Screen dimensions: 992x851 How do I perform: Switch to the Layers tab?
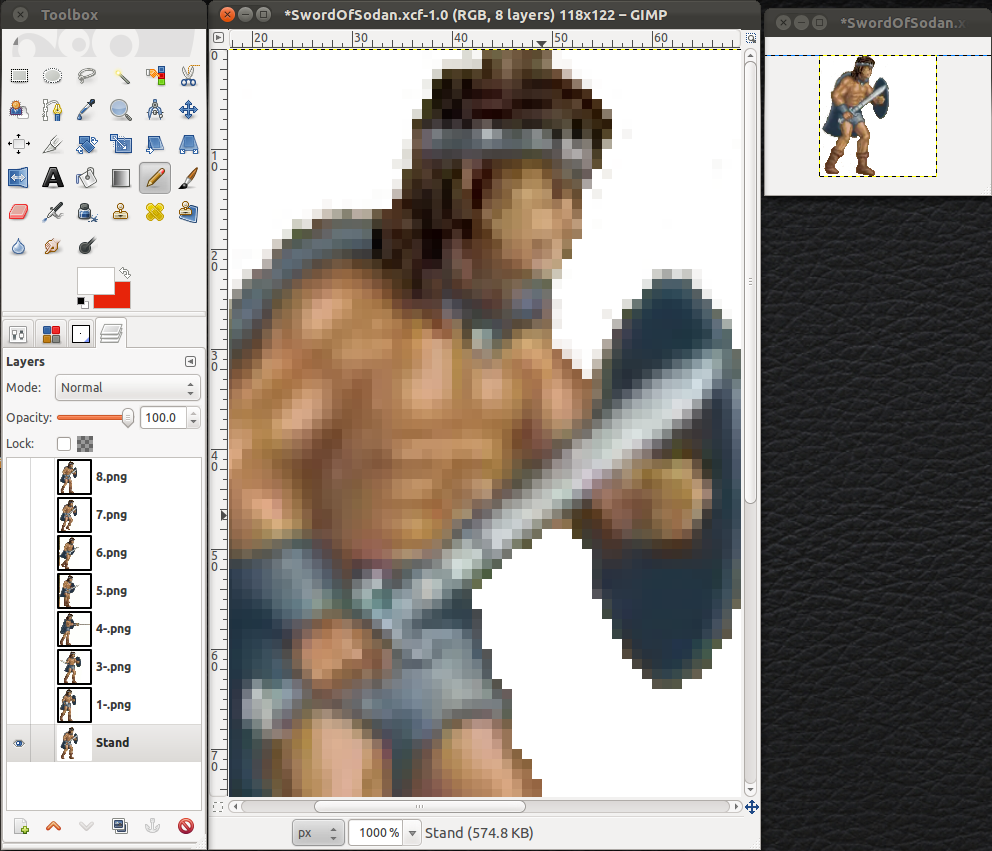coord(112,334)
